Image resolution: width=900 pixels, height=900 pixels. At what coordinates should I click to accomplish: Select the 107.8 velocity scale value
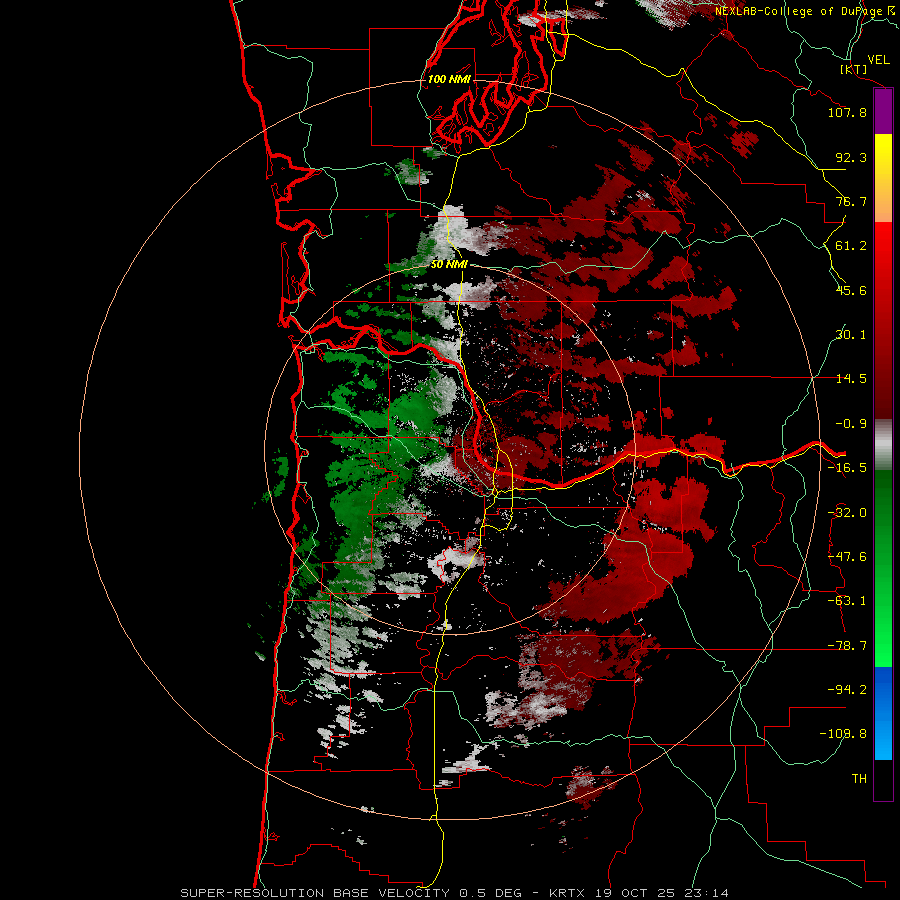(847, 112)
